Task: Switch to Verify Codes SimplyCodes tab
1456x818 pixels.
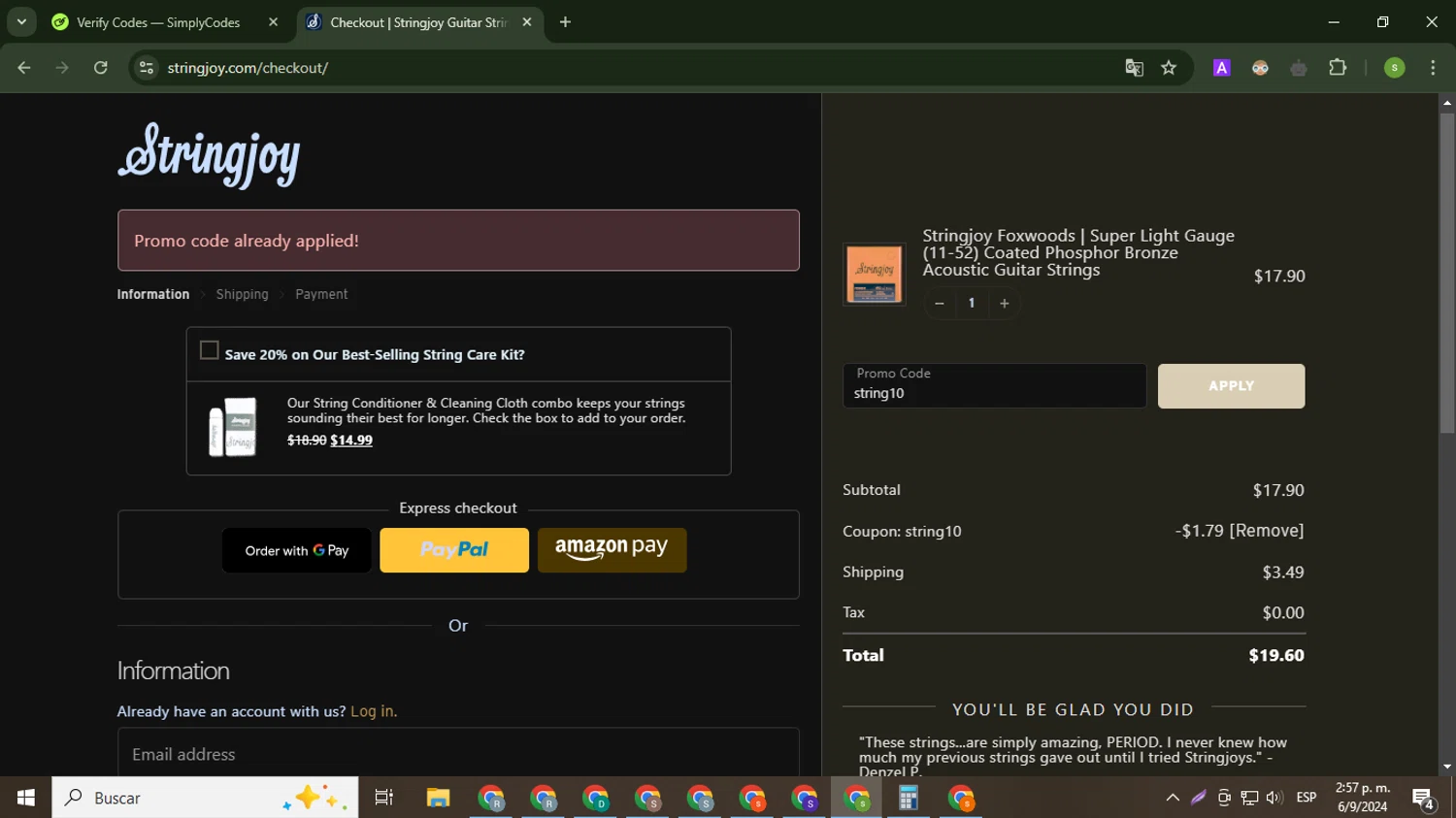Action: click(158, 22)
